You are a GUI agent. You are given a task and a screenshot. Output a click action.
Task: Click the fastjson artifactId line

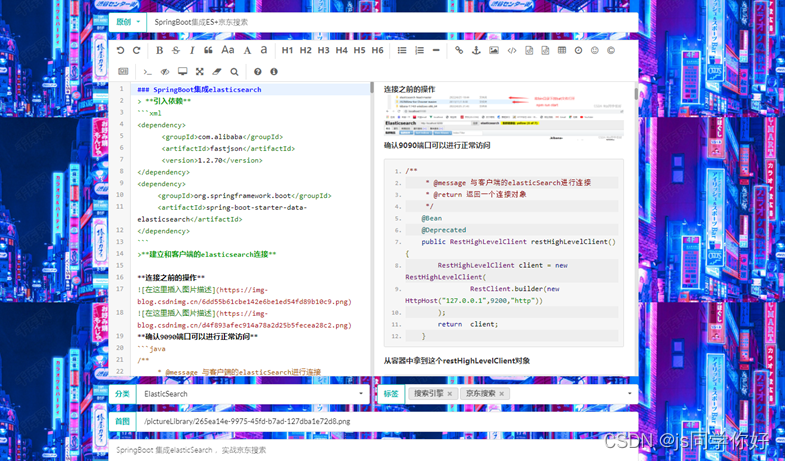point(228,149)
